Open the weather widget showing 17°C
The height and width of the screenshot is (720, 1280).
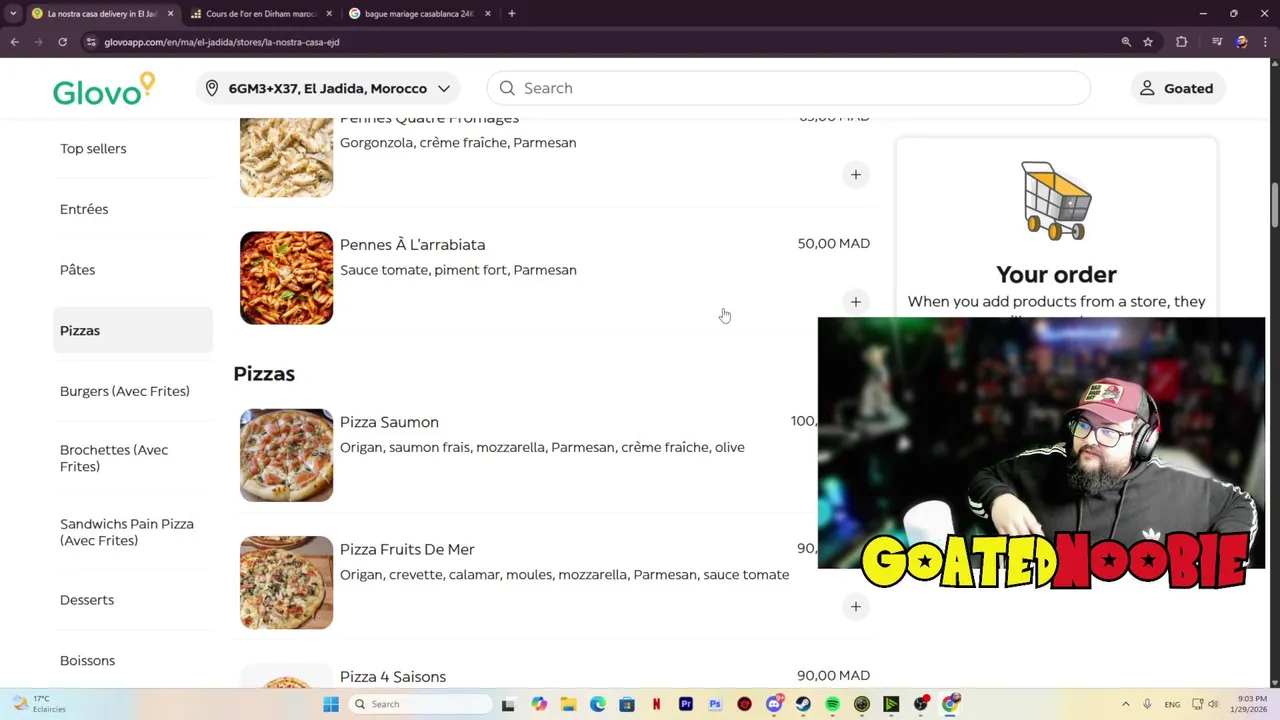tap(40, 704)
